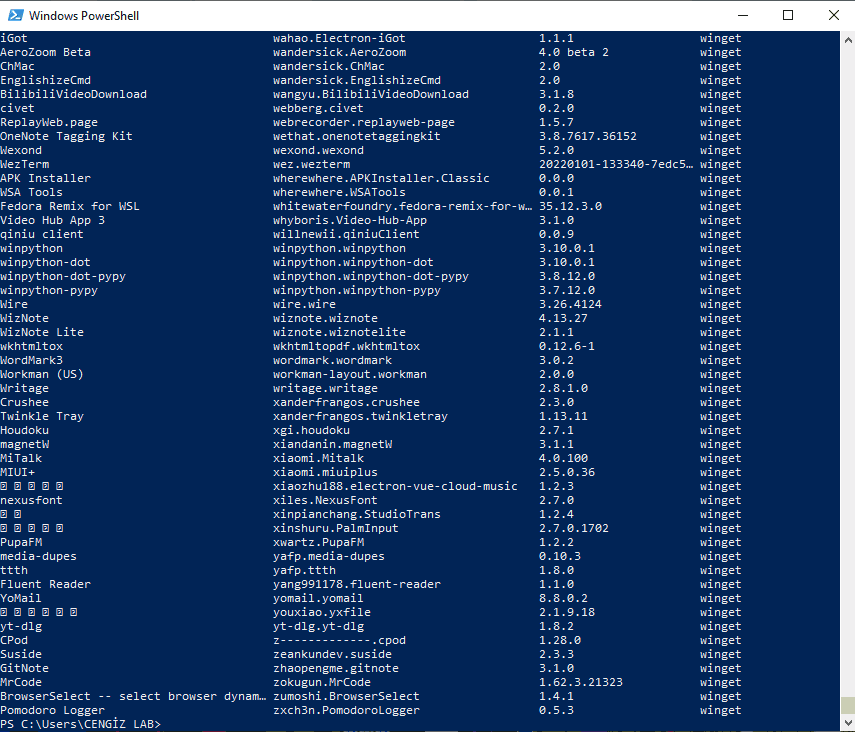
Task: Click 'xiaozhu188.electron-vue-cloud-music' ID
Action: [x=395, y=486]
